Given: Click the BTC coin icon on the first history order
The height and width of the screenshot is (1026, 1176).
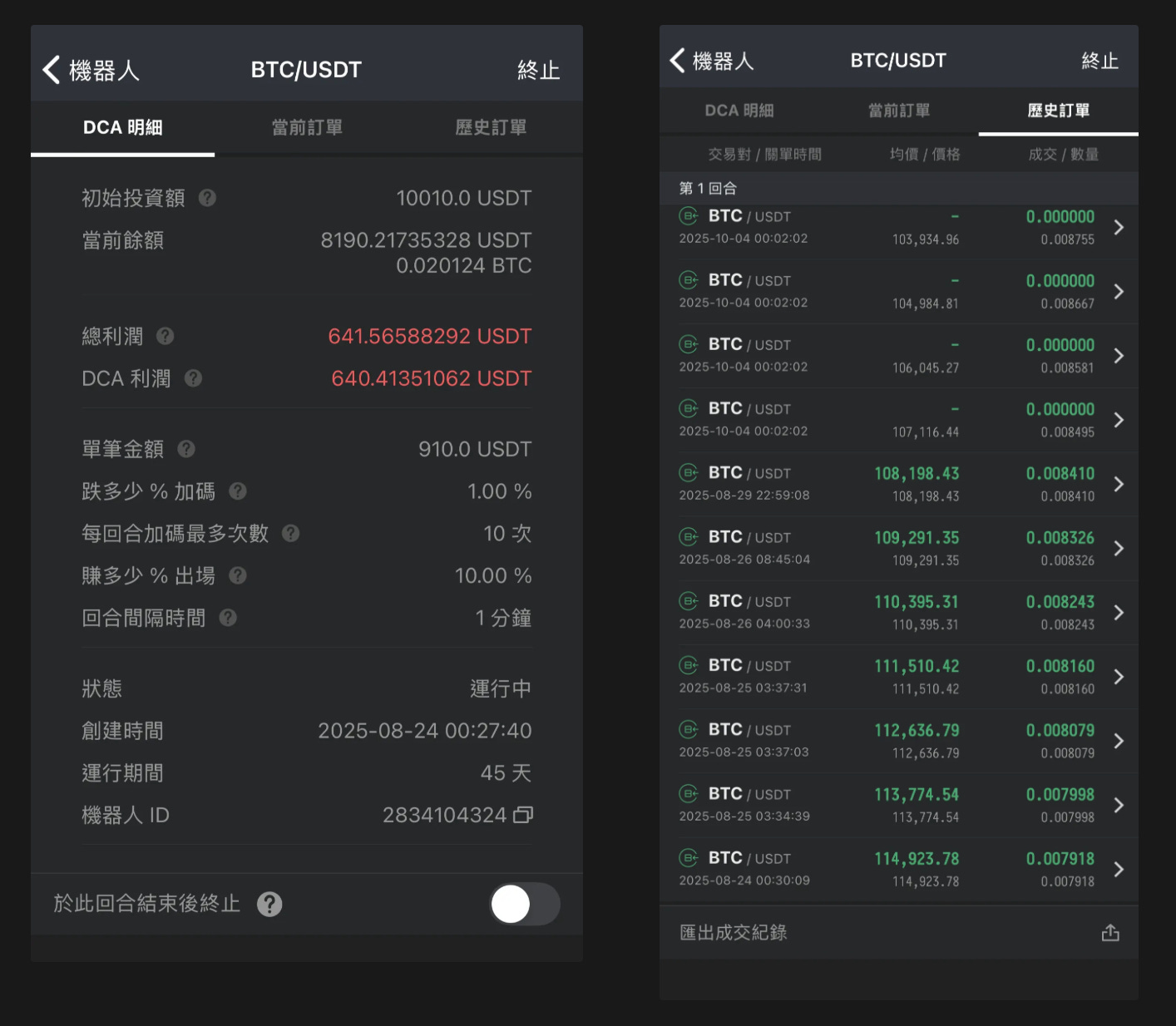Looking at the screenshot, I should pos(689,216).
